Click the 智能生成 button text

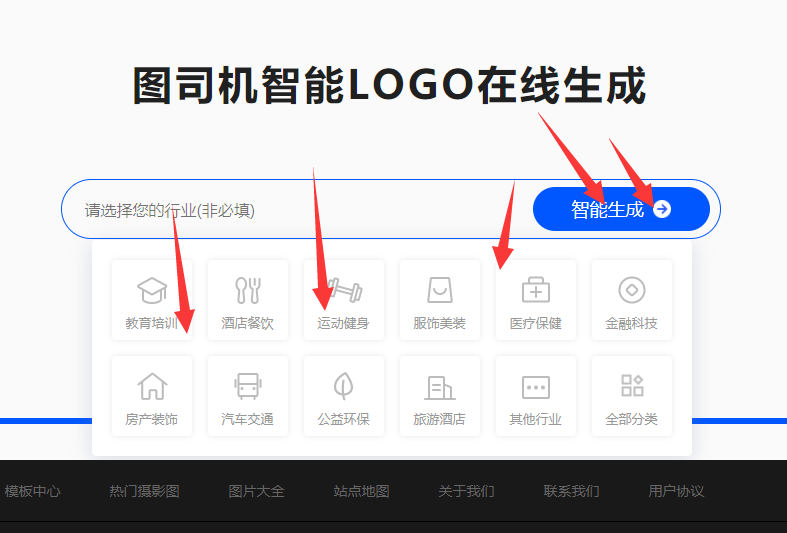point(607,209)
